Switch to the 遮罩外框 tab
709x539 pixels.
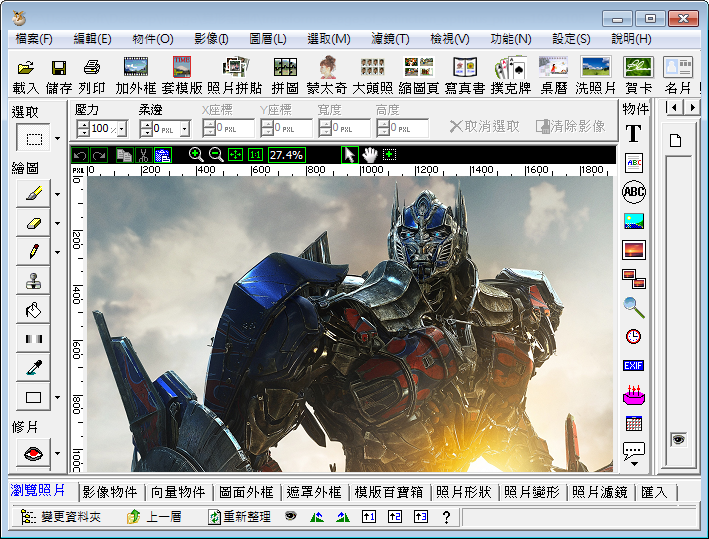[x=314, y=492]
